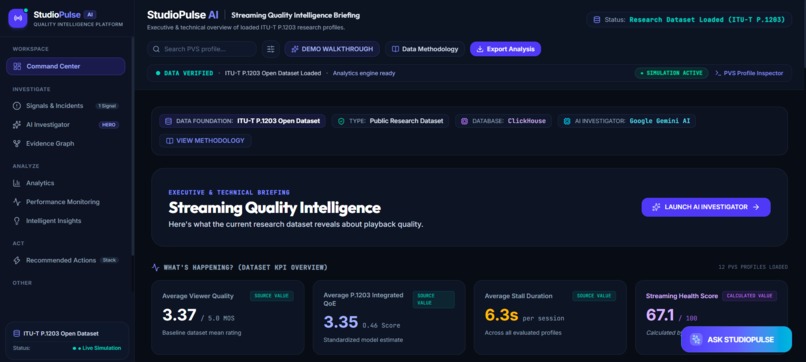This screenshot has height=362, width=806.
Task: Click the Command Center grid icon
Action: click(x=17, y=66)
